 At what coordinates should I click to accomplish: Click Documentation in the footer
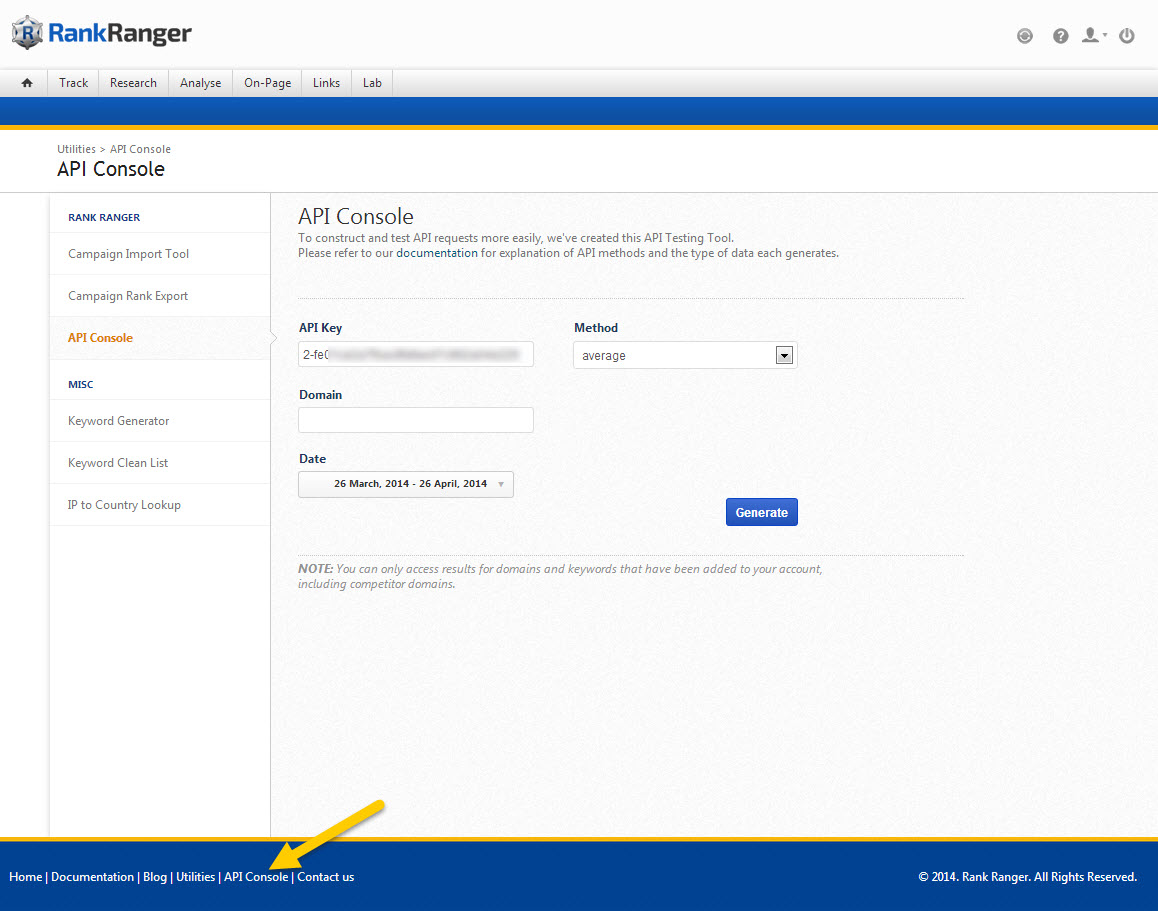92,877
